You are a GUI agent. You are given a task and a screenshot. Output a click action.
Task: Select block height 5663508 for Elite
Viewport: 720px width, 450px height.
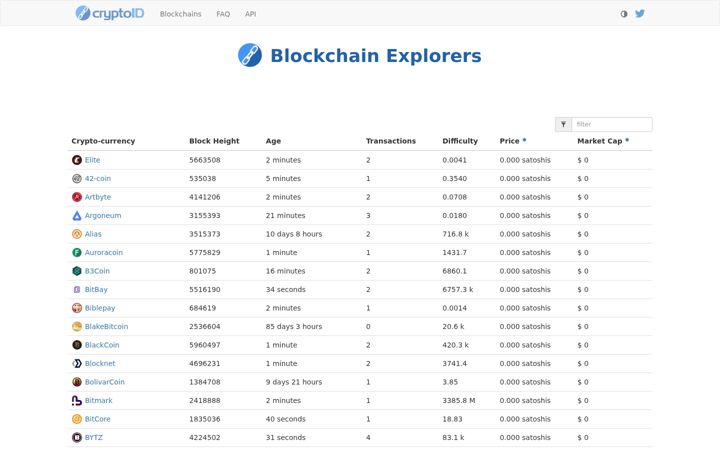point(205,160)
